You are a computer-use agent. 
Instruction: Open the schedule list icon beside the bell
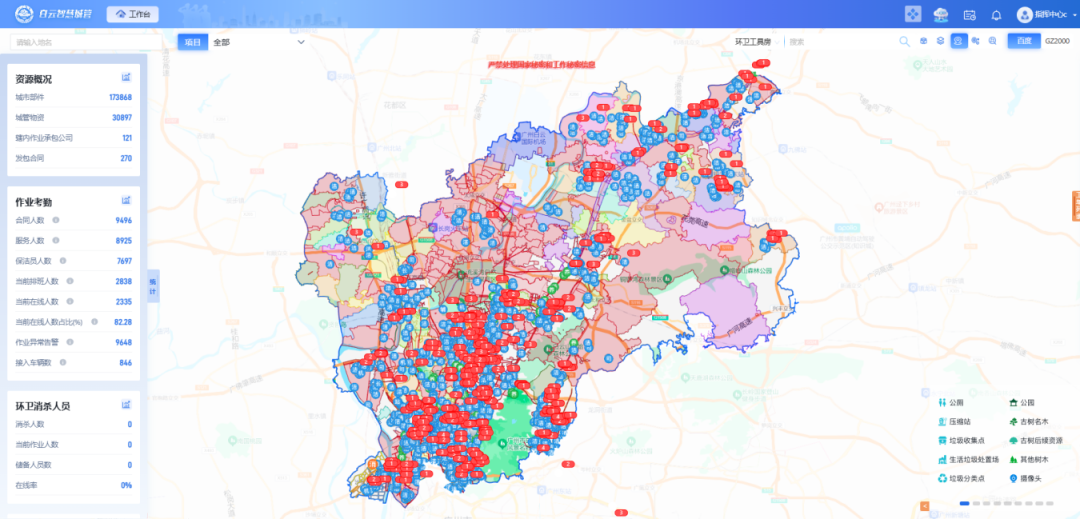969,15
